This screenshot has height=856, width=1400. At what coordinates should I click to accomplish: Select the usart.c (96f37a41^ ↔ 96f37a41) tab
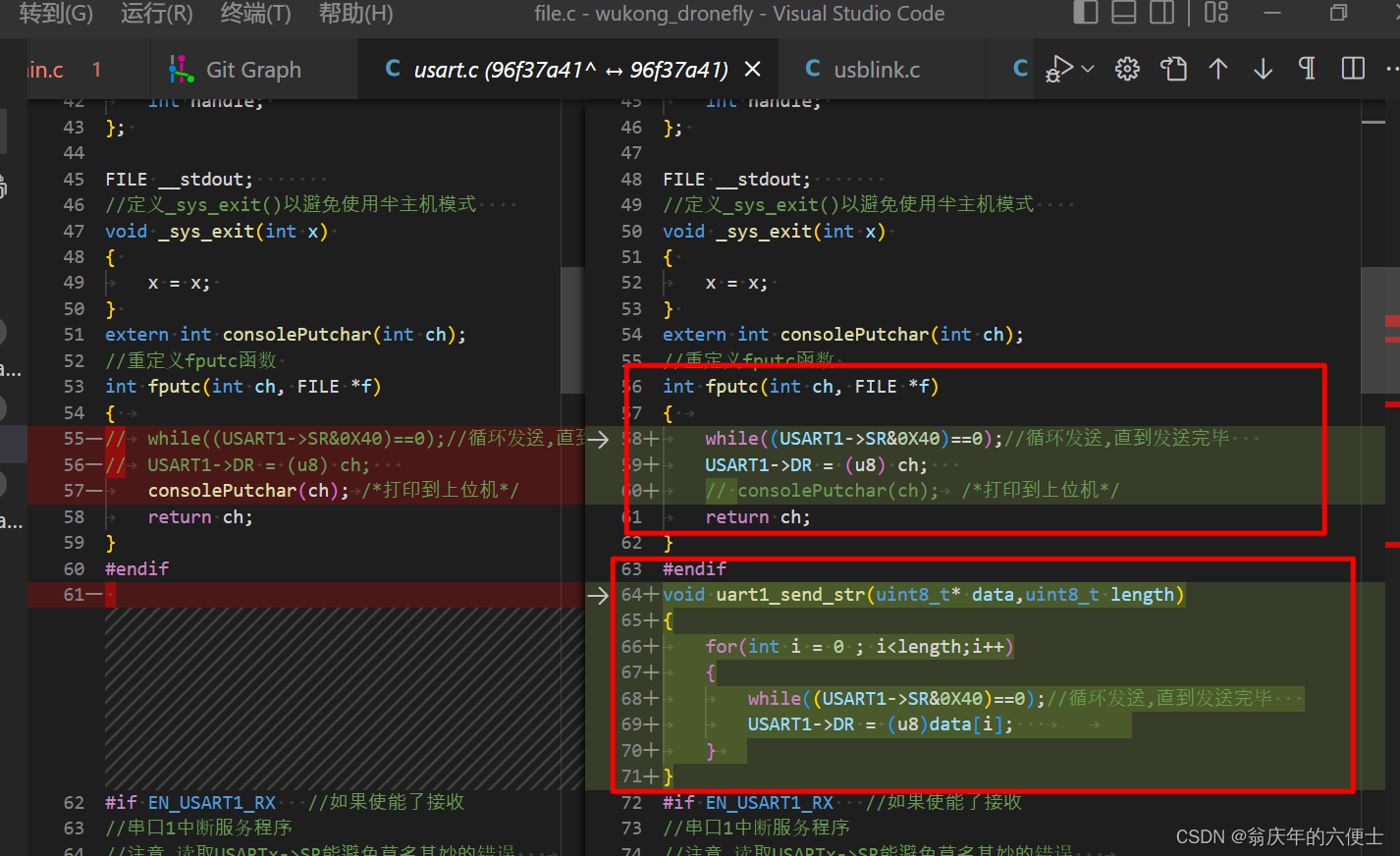pos(570,70)
